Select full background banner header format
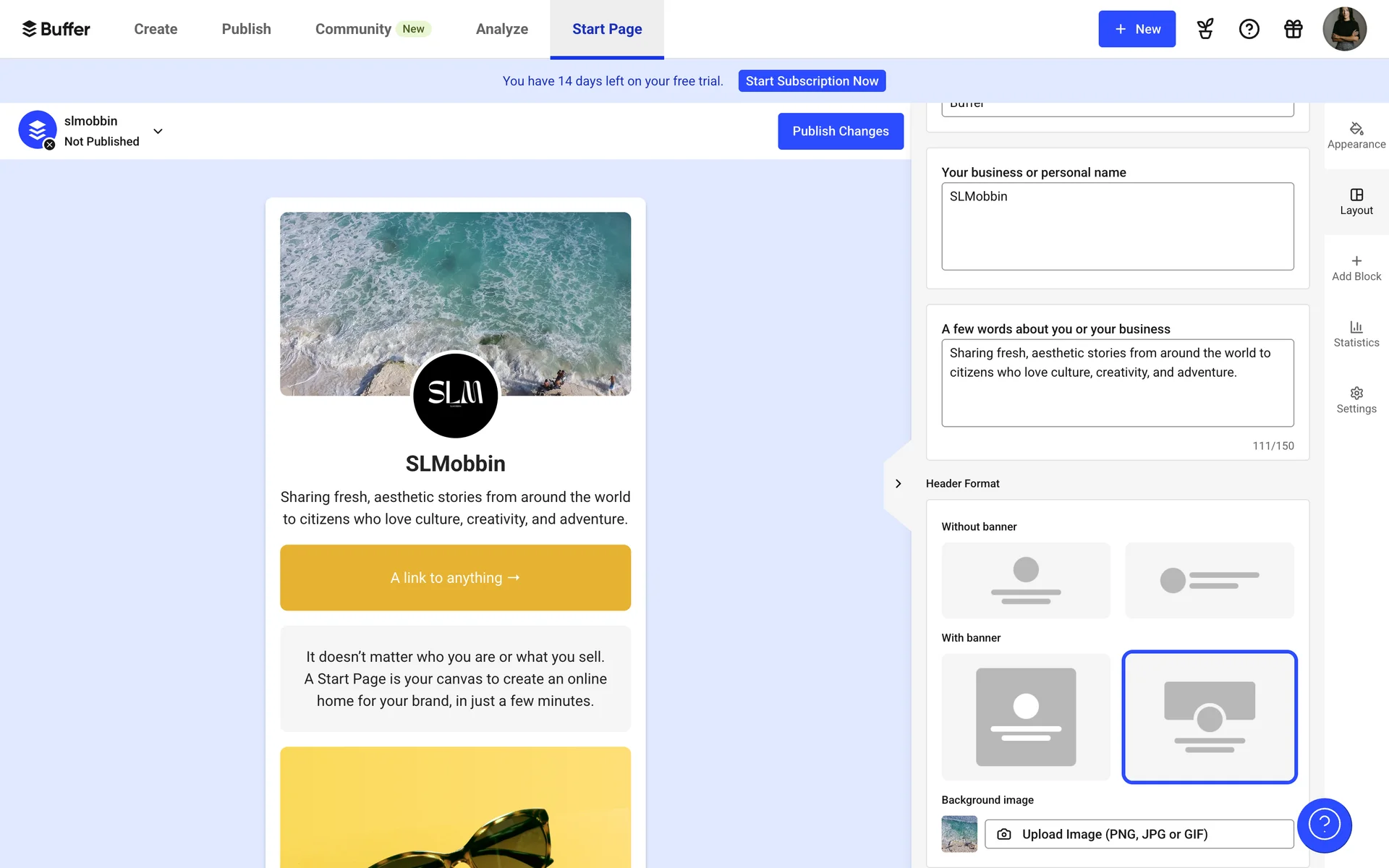 [1025, 716]
